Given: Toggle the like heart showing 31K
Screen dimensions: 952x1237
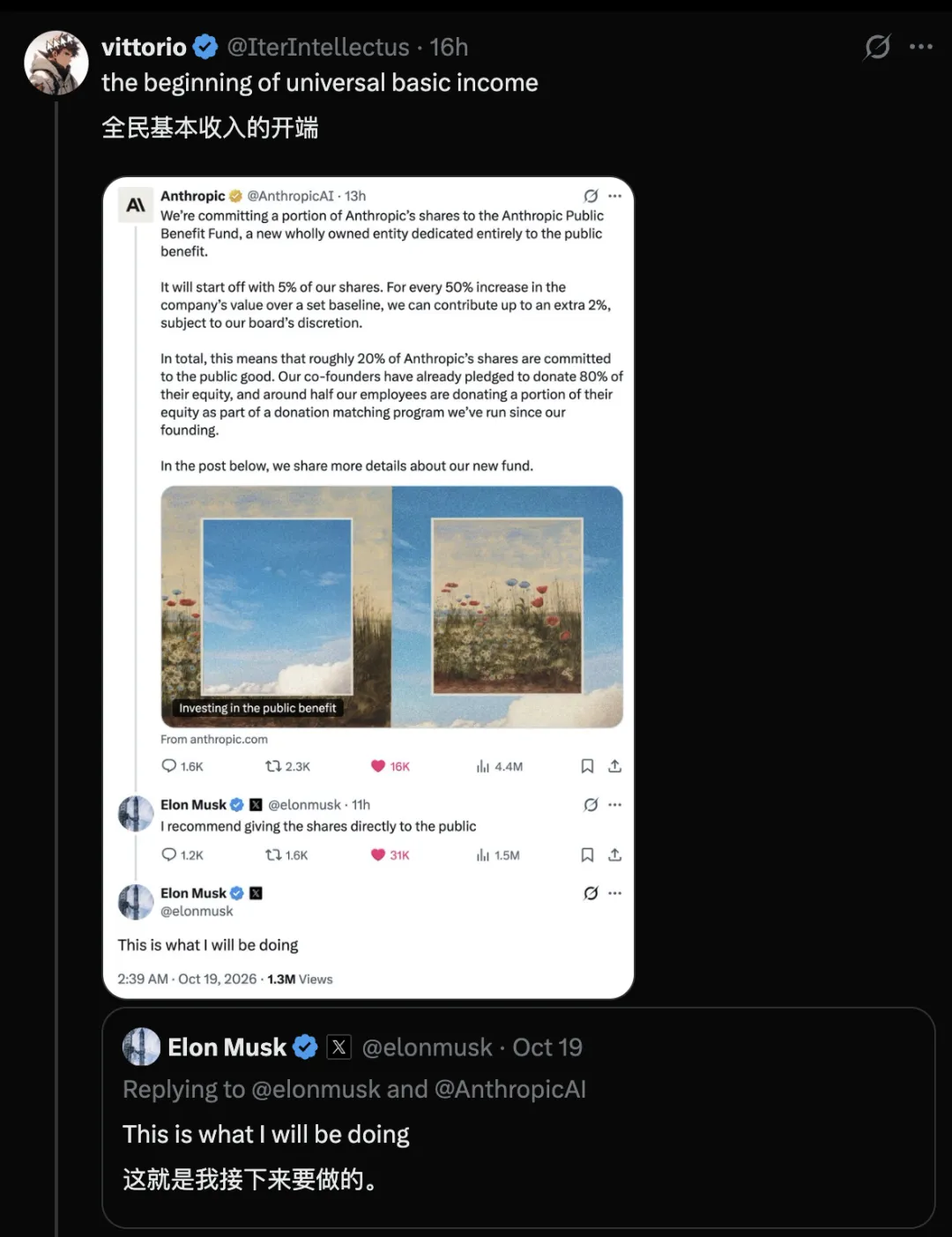Looking at the screenshot, I should [x=378, y=854].
